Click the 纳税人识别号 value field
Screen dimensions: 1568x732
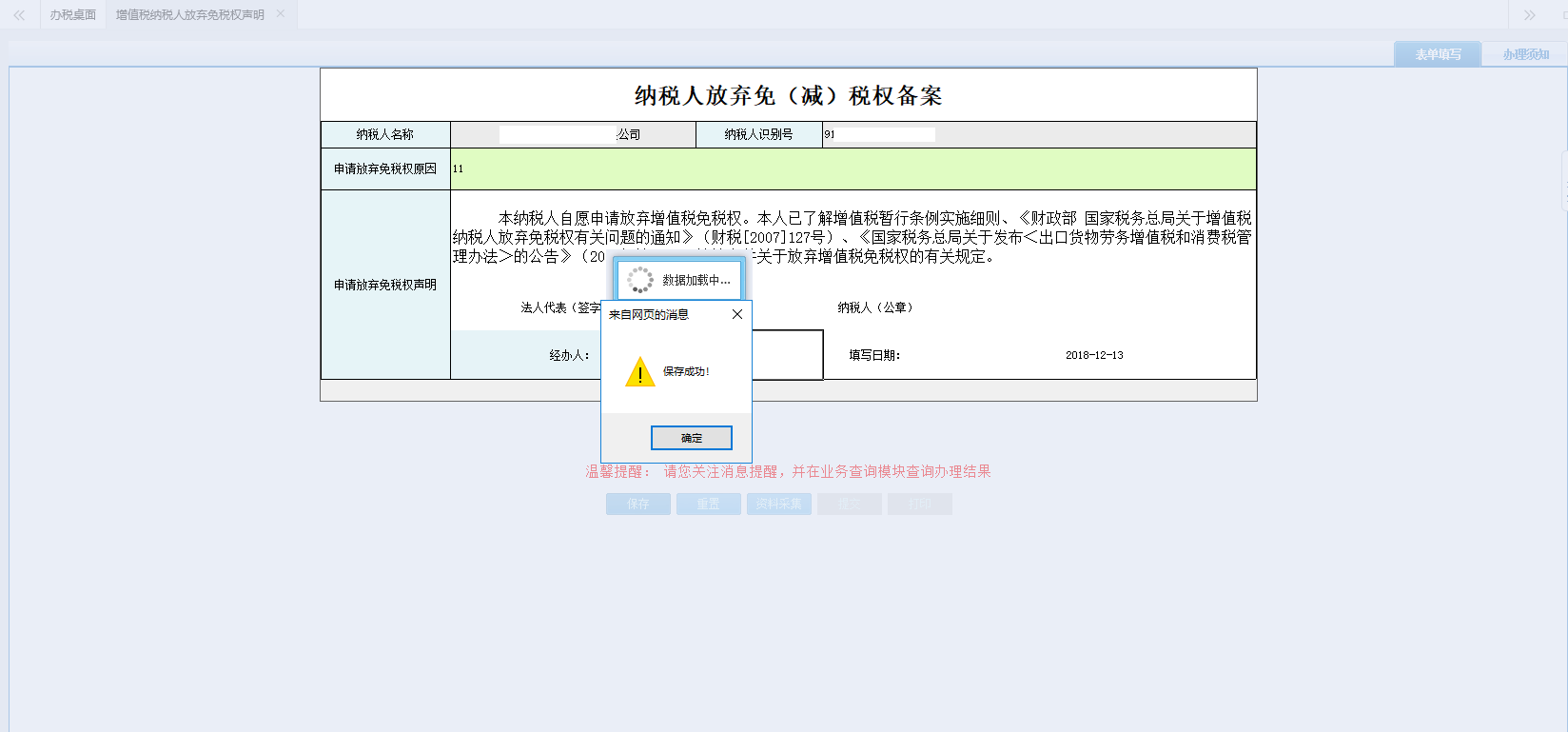tap(1039, 134)
